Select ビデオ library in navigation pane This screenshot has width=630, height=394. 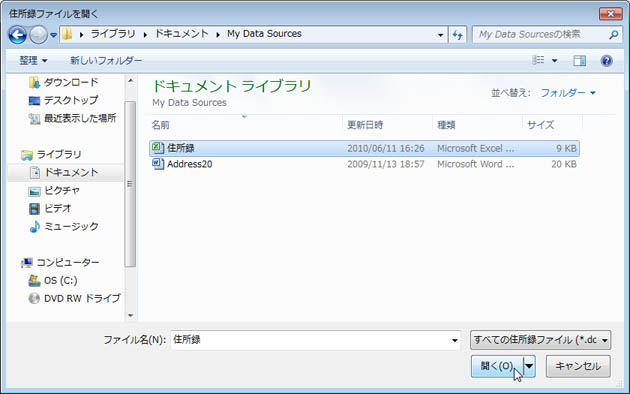[57, 208]
